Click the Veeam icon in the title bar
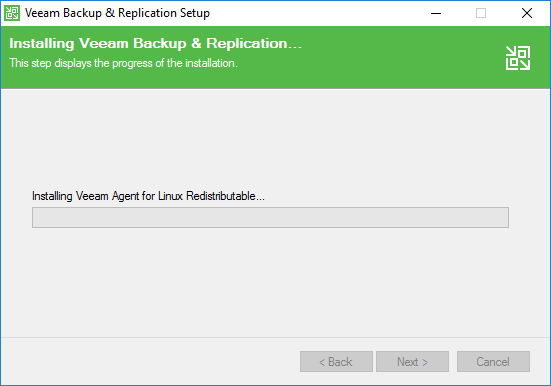 click(x=12, y=13)
